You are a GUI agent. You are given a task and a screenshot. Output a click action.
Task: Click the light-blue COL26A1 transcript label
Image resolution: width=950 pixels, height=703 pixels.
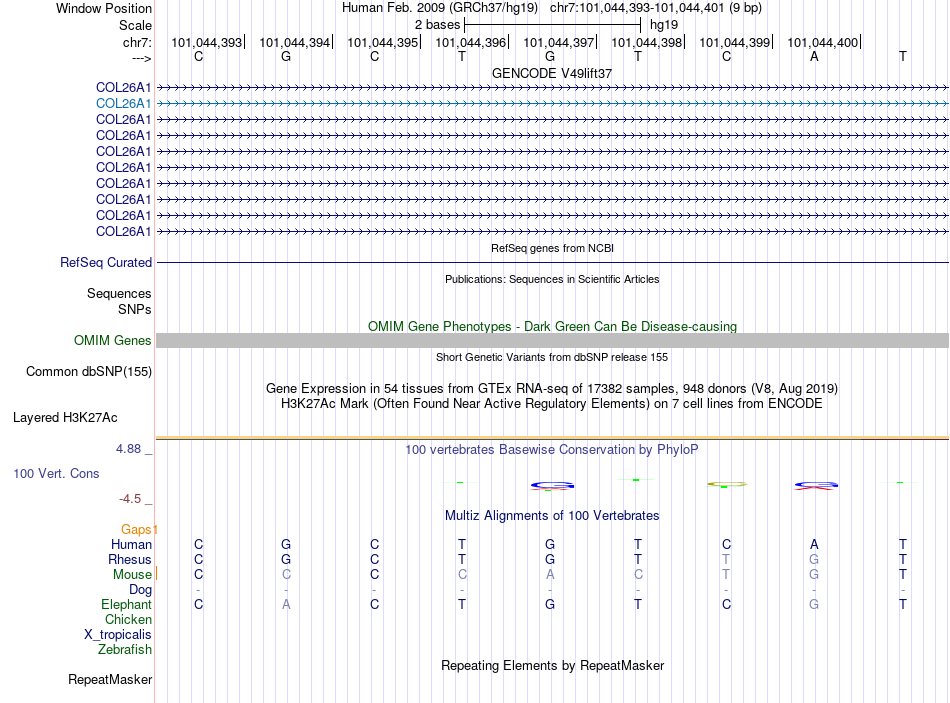pyautogui.click(x=124, y=104)
